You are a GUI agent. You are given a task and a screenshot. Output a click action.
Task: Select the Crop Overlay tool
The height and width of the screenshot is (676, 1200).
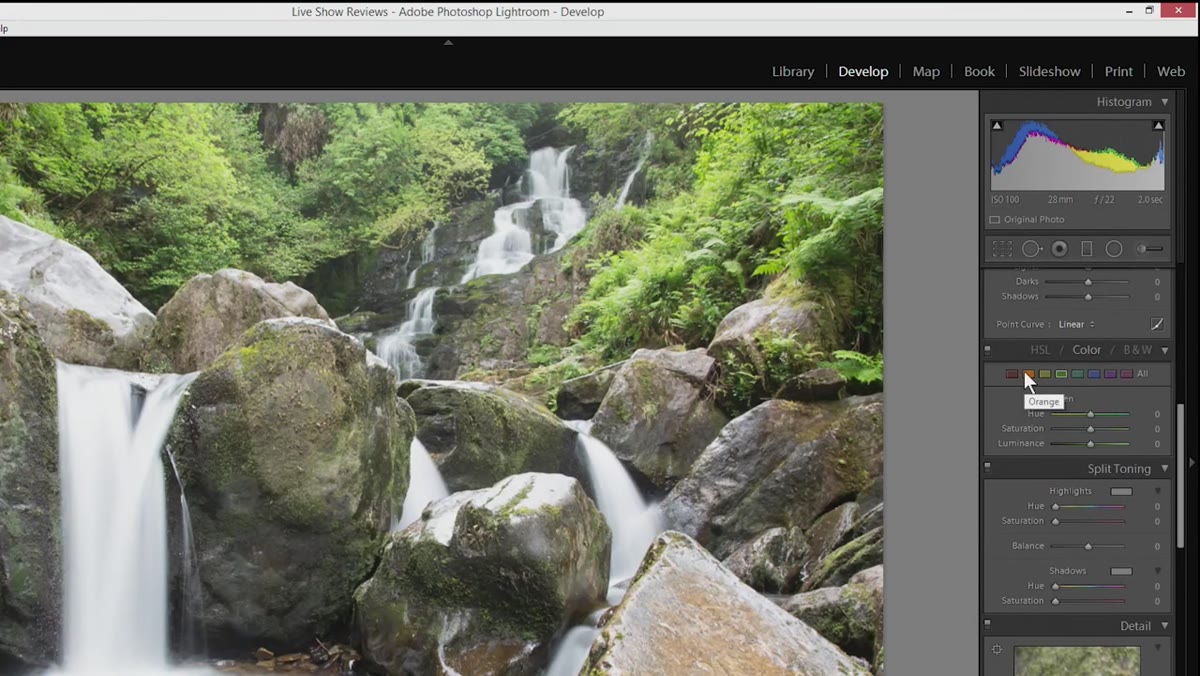pos(1002,249)
